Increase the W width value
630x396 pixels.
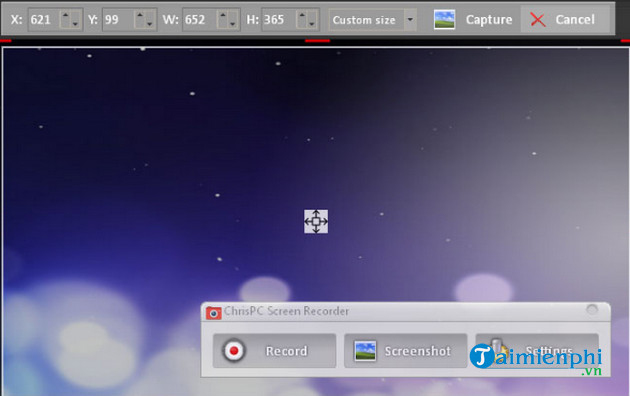click(x=223, y=15)
